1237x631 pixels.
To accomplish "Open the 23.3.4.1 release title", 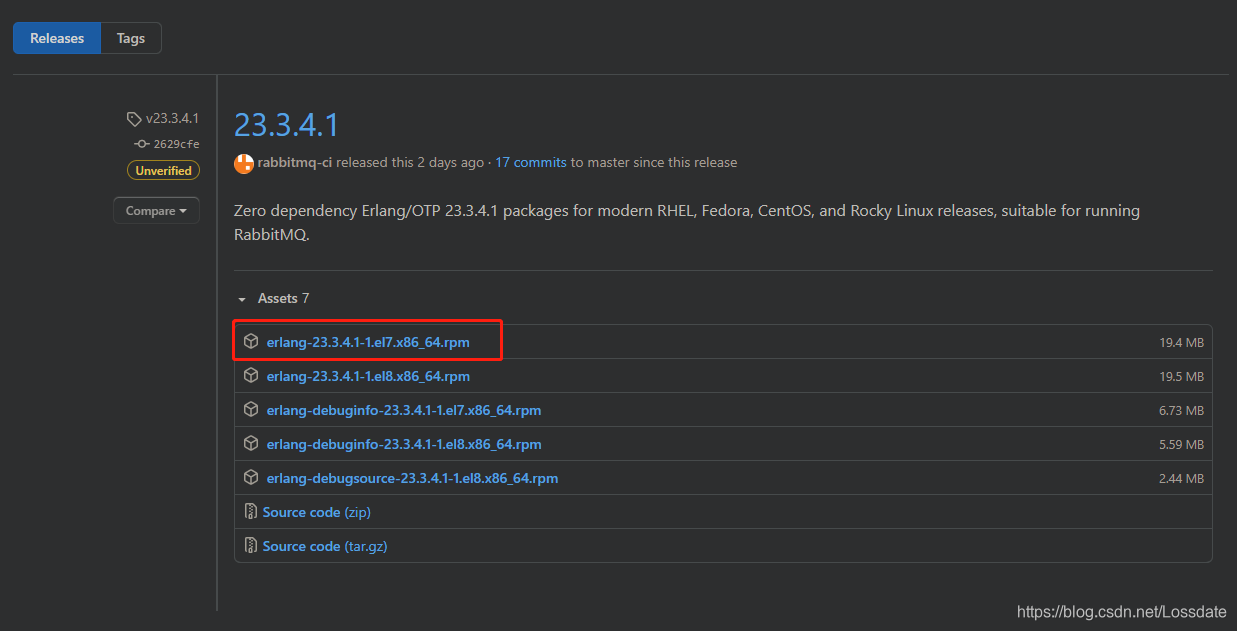I will point(287,125).
